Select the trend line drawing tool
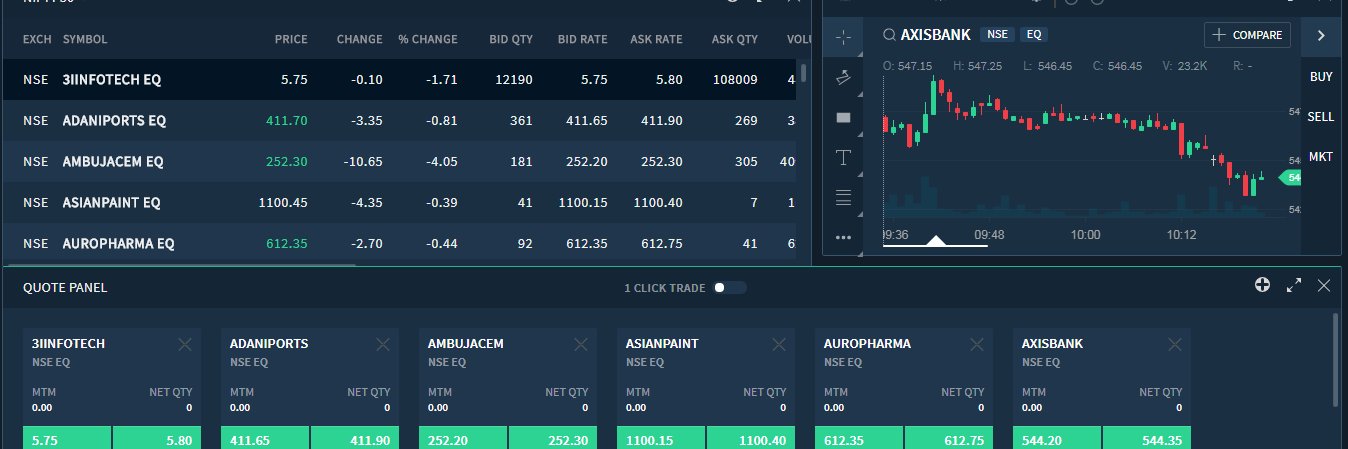The height and width of the screenshot is (449, 1348). pos(843,76)
